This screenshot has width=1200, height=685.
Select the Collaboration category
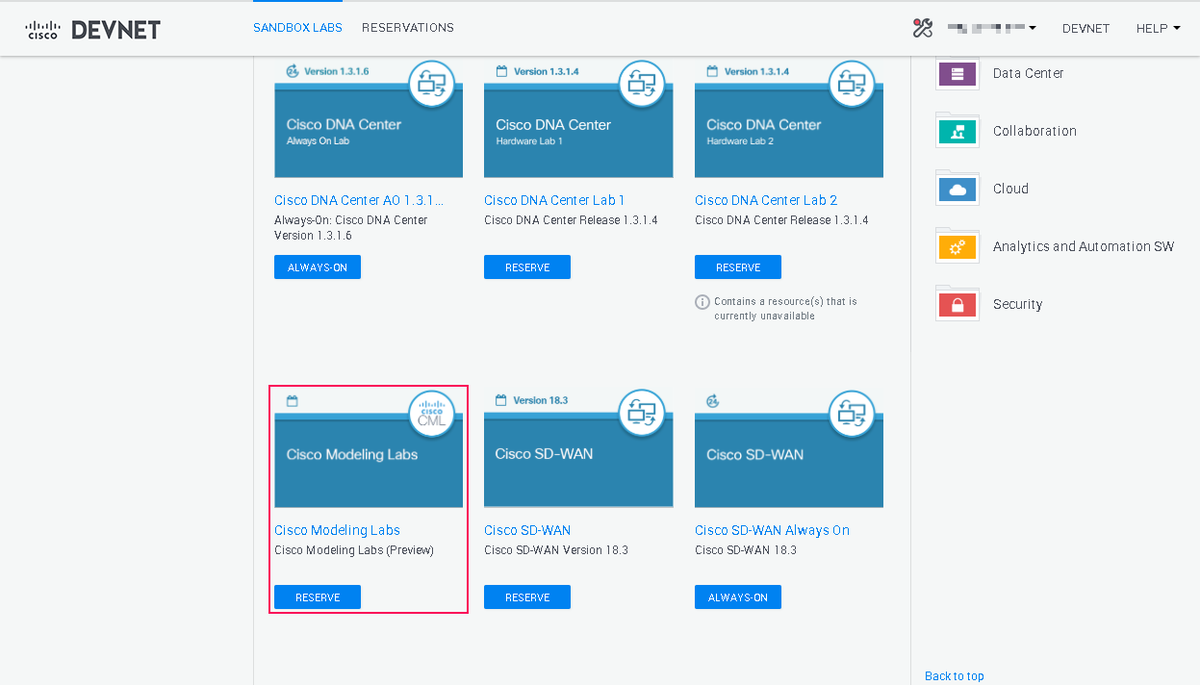(x=1035, y=131)
